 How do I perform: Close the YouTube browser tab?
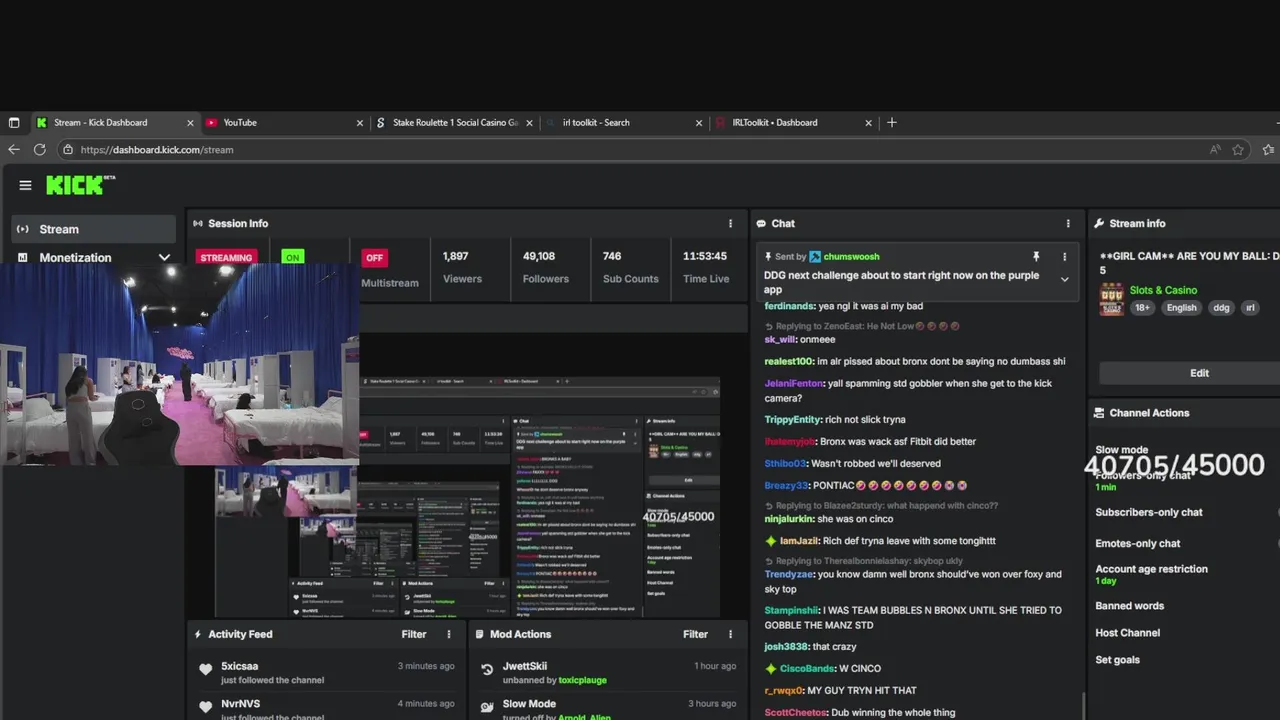click(x=360, y=123)
